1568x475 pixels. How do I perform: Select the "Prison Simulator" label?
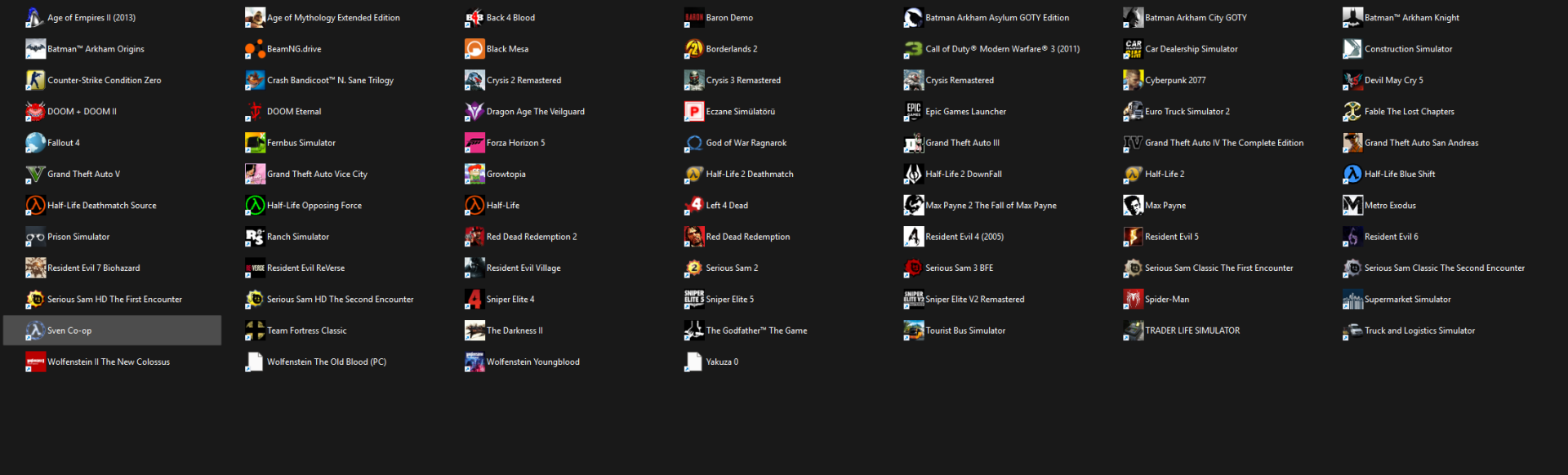[78, 237]
